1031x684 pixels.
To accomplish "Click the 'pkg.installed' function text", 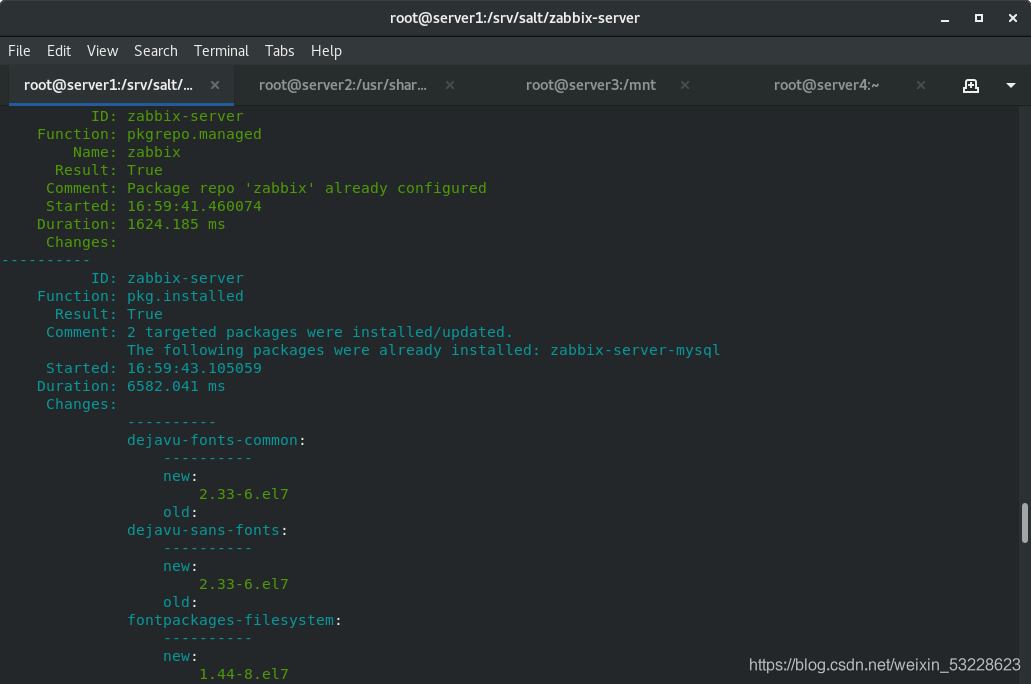I will pos(185,296).
